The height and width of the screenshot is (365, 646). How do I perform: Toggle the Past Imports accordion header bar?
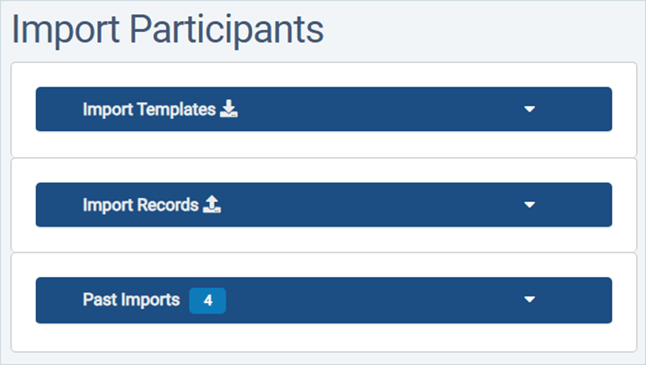click(x=324, y=300)
